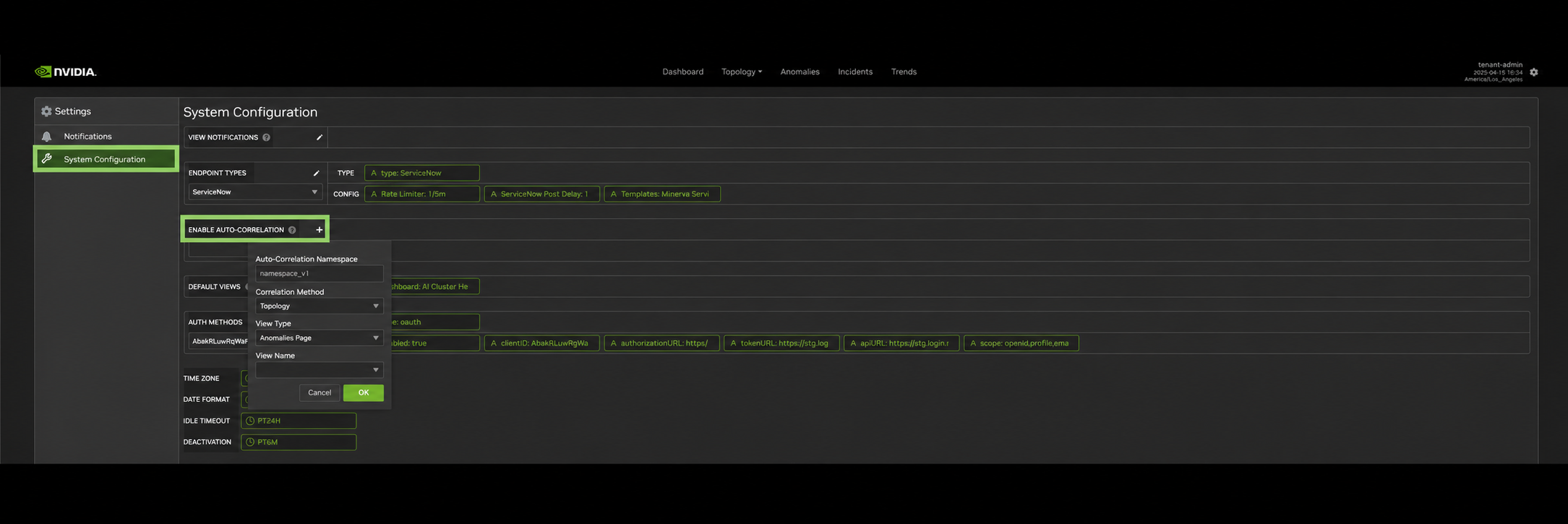Click the 'Rate Limiter: 1/5m' config tag
The height and width of the screenshot is (524, 1568).
(422, 194)
